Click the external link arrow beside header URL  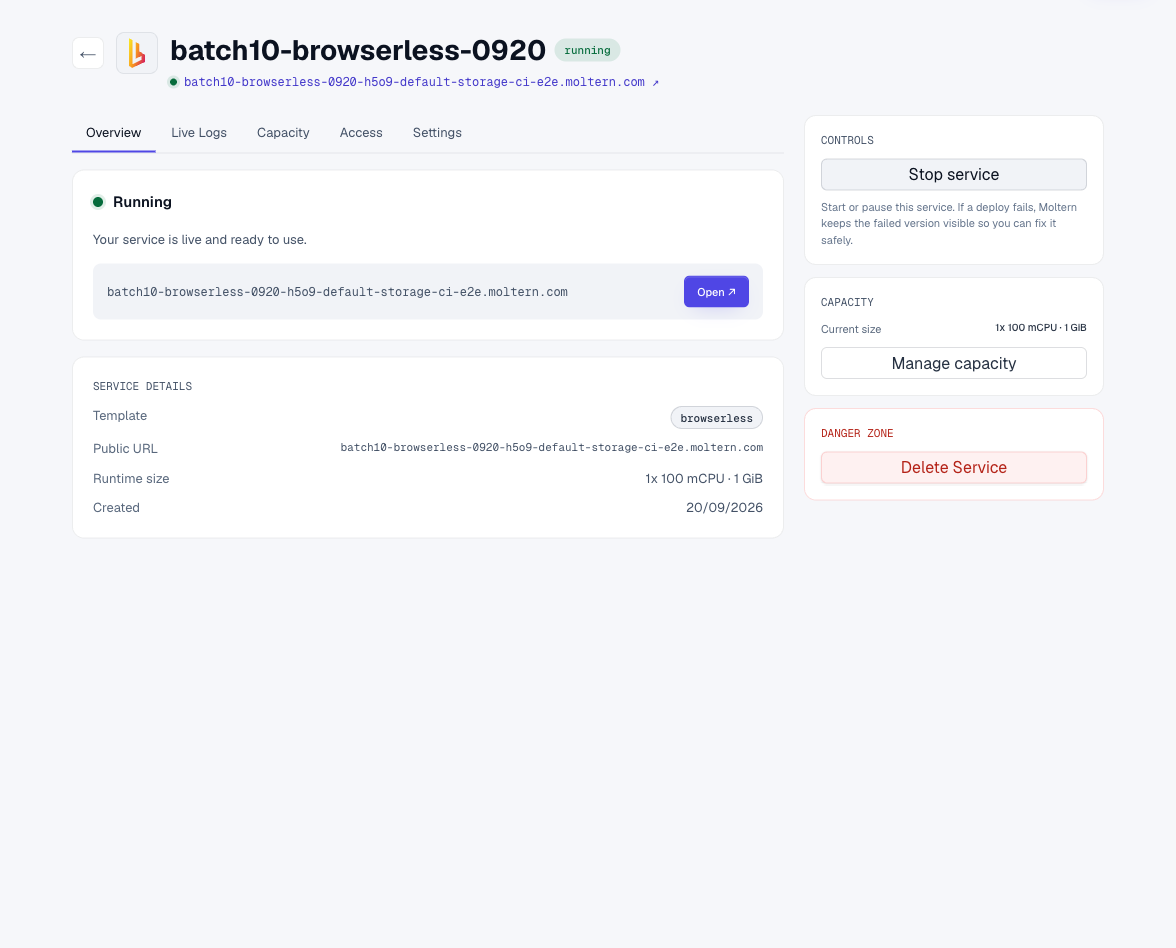click(x=656, y=82)
